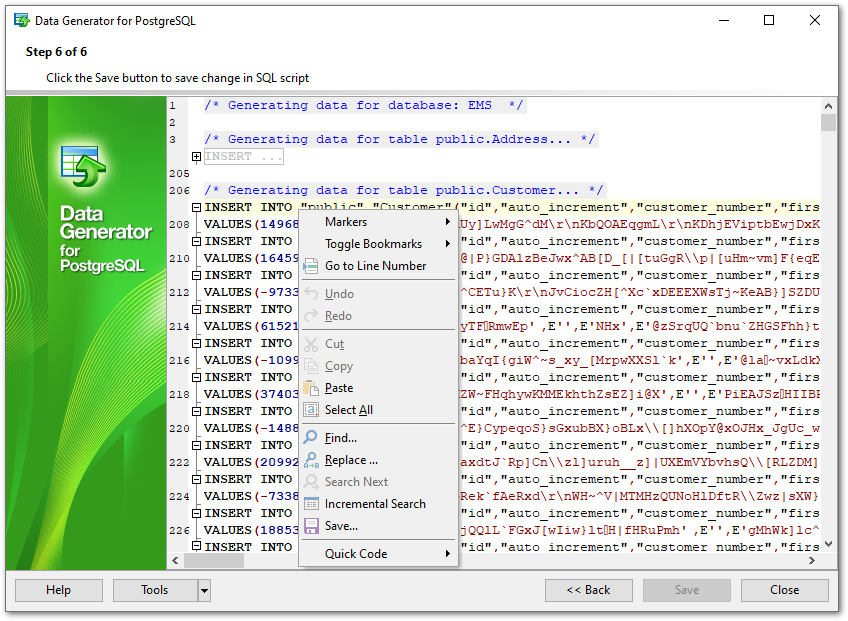Click the scroll down arrow
The image size is (848, 621).
point(828,544)
